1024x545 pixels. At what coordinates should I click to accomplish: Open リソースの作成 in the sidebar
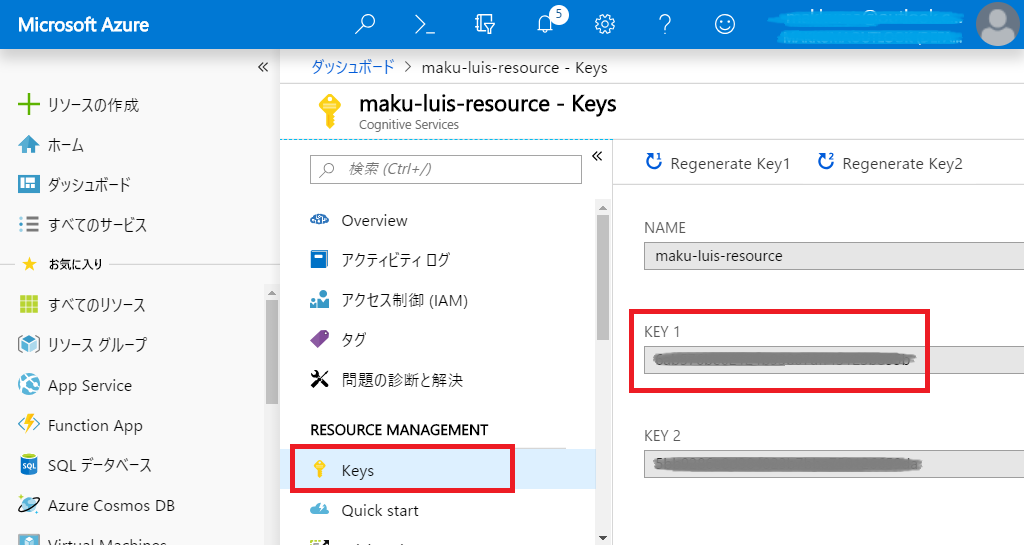click(x=93, y=105)
